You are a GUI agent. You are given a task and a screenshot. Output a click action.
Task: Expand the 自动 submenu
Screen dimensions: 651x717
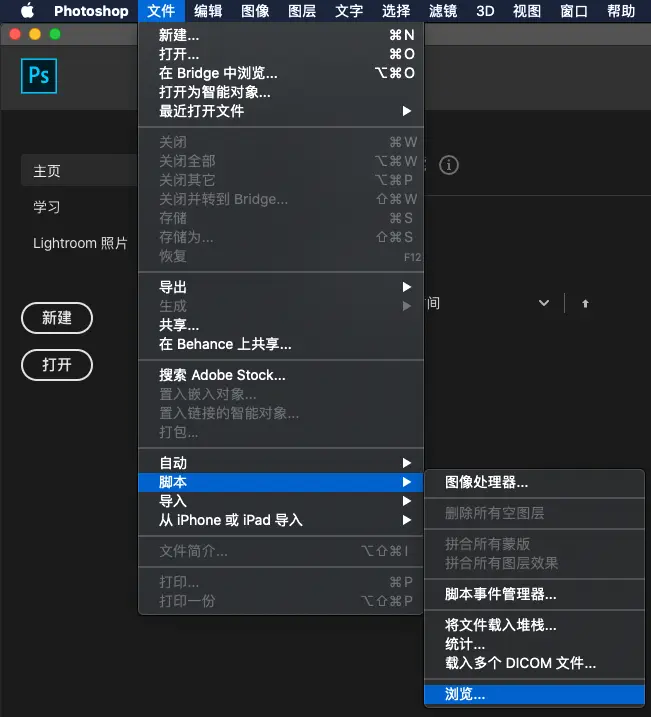pos(281,463)
